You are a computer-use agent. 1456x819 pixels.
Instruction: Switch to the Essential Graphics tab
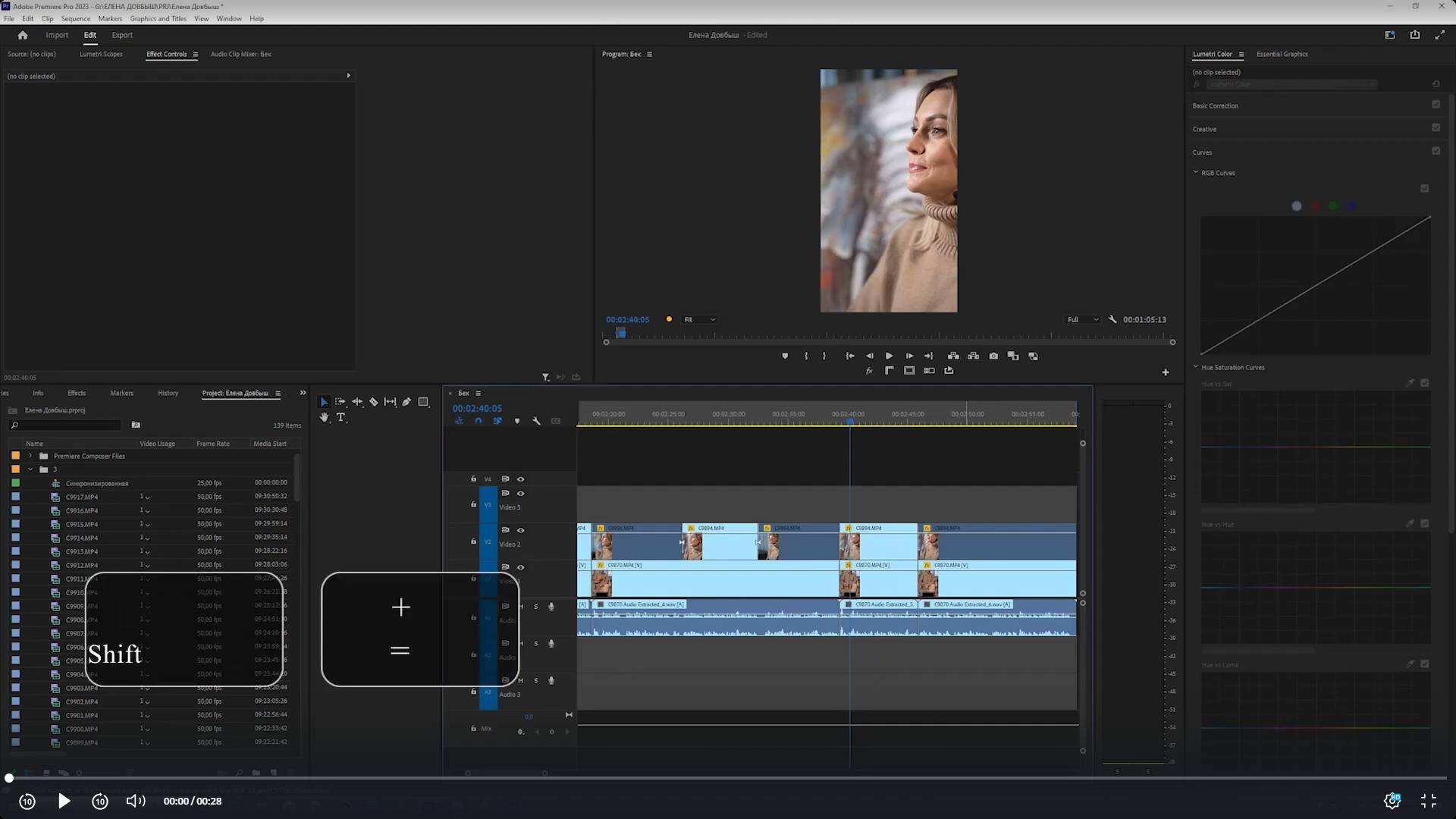click(x=1282, y=54)
